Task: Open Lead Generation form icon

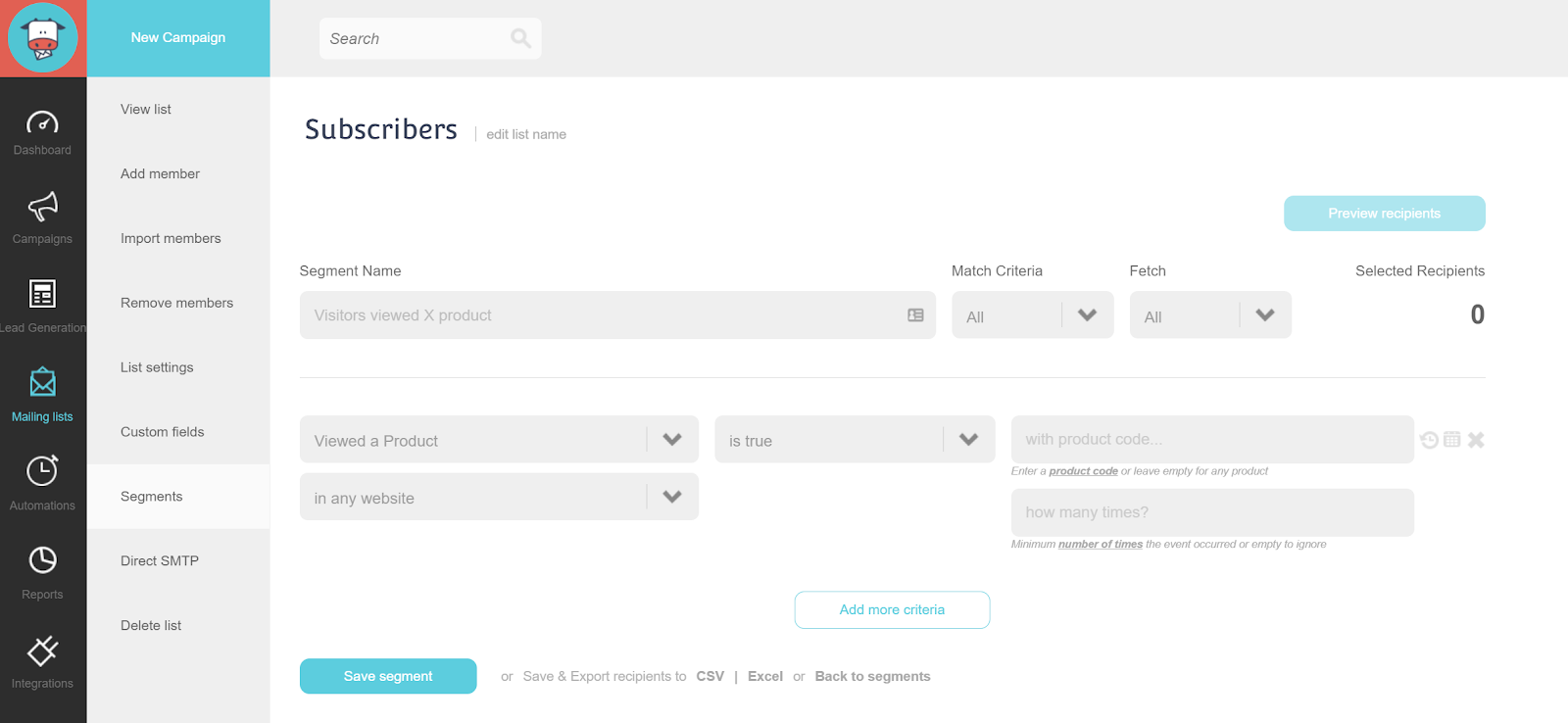Action: click(x=42, y=294)
